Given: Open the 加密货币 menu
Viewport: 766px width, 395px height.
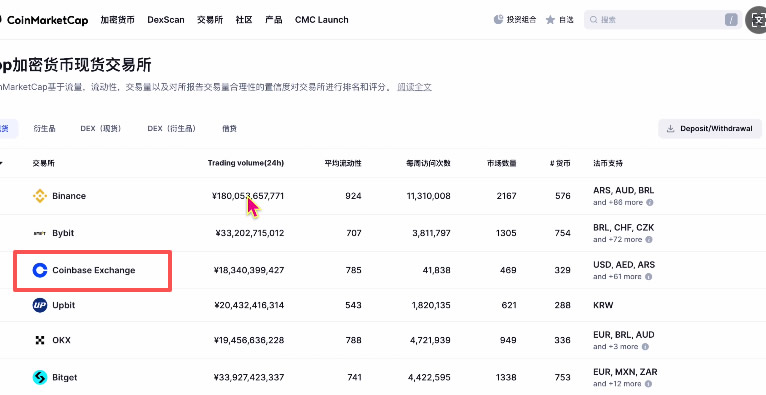Looking at the screenshot, I should (x=117, y=20).
